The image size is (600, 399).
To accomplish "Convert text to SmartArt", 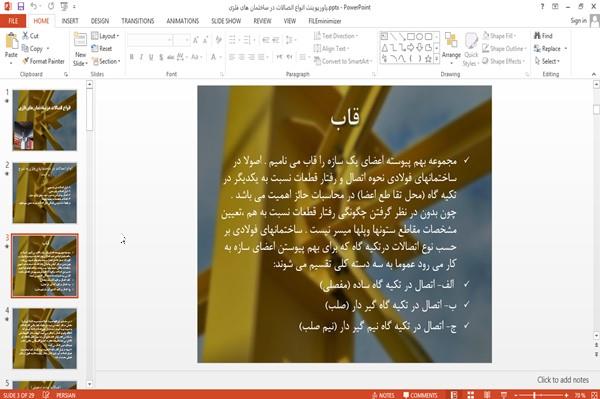I will click(x=343, y=61).
